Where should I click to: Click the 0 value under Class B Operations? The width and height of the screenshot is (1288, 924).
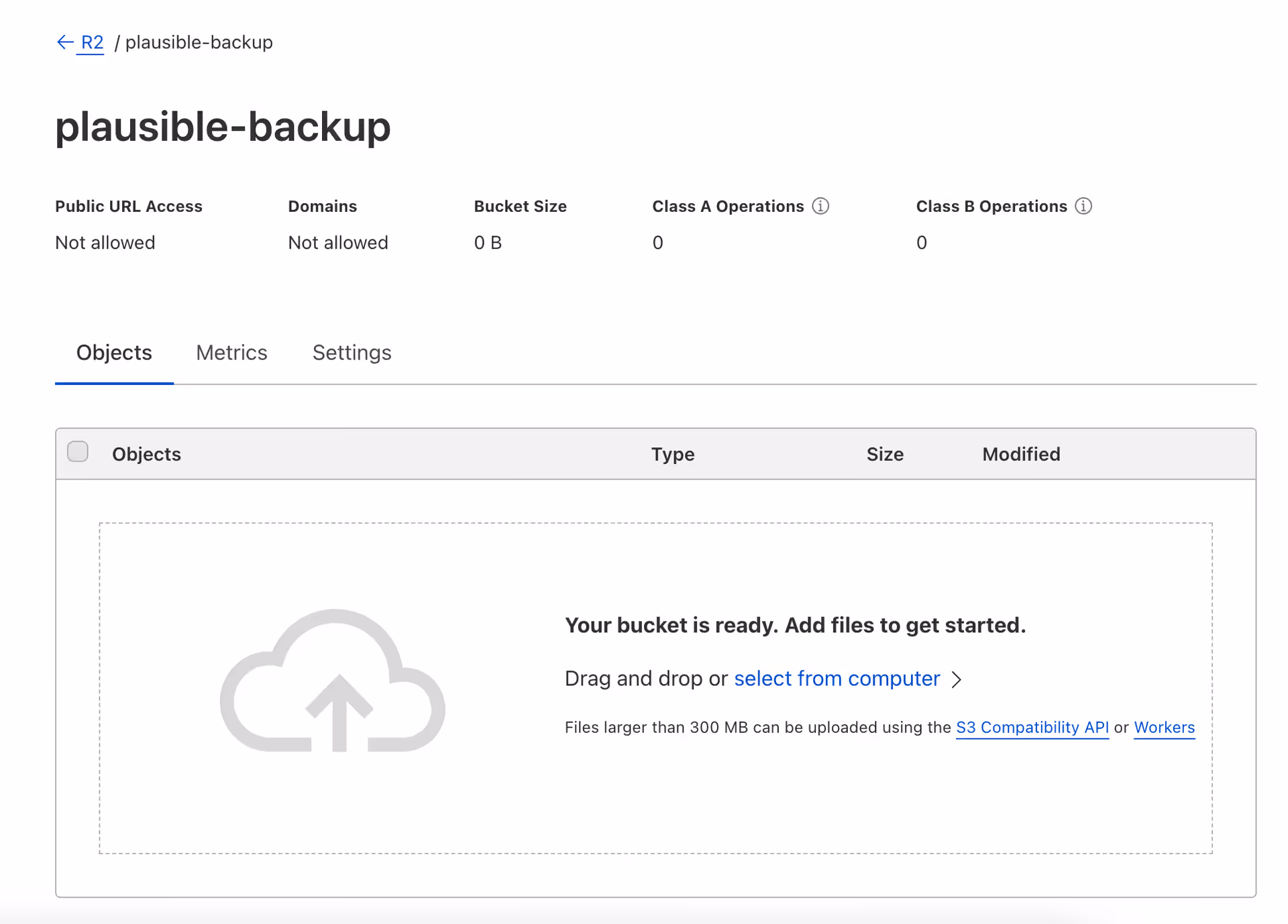click(x=922, y=242)
